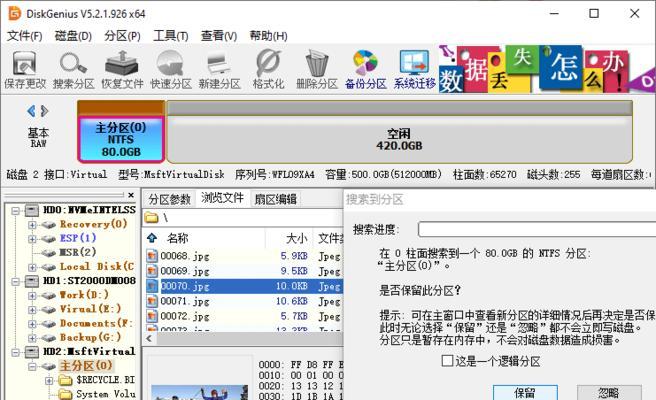
Task: Open the 备份分区 backup partition tool
Action: point(365,69)
